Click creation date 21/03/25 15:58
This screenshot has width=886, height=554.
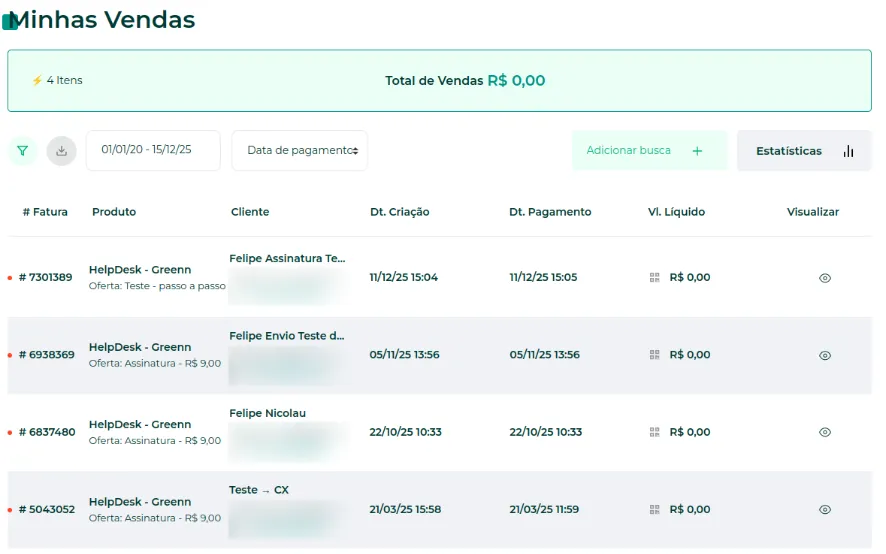pos(405,510)
